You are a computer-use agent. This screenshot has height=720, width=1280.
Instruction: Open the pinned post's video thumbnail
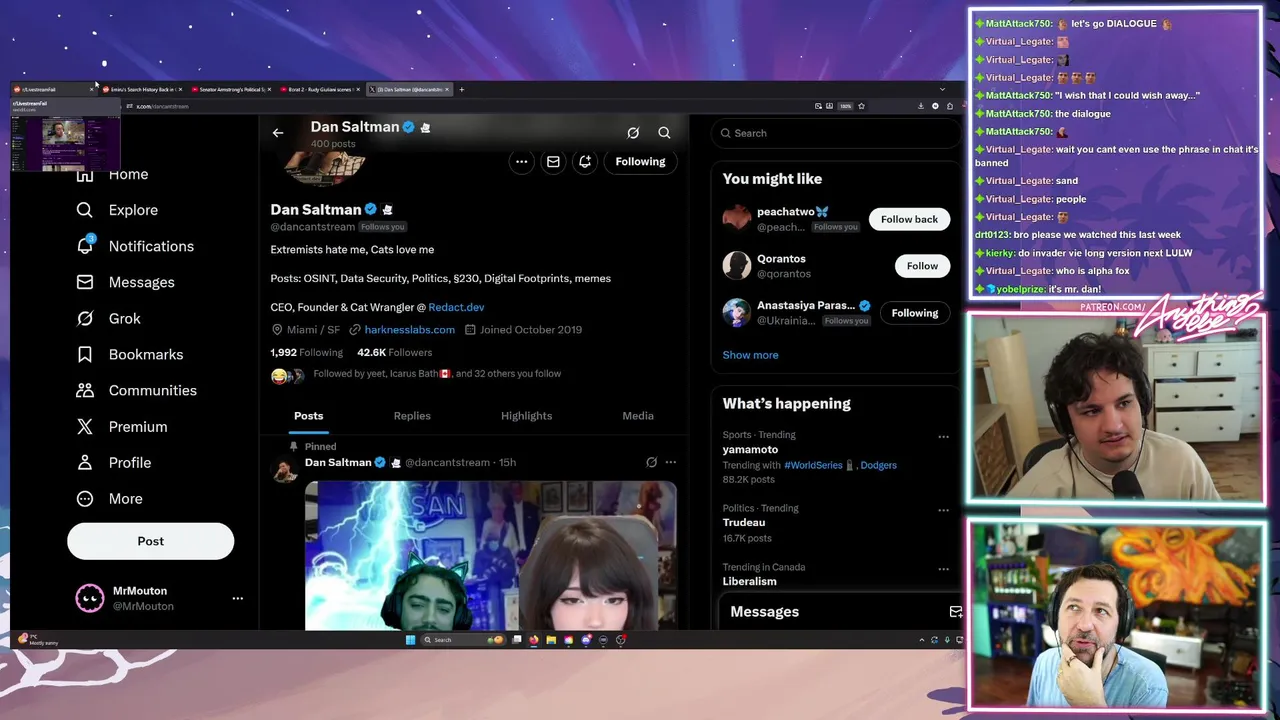tap(490, 555)
